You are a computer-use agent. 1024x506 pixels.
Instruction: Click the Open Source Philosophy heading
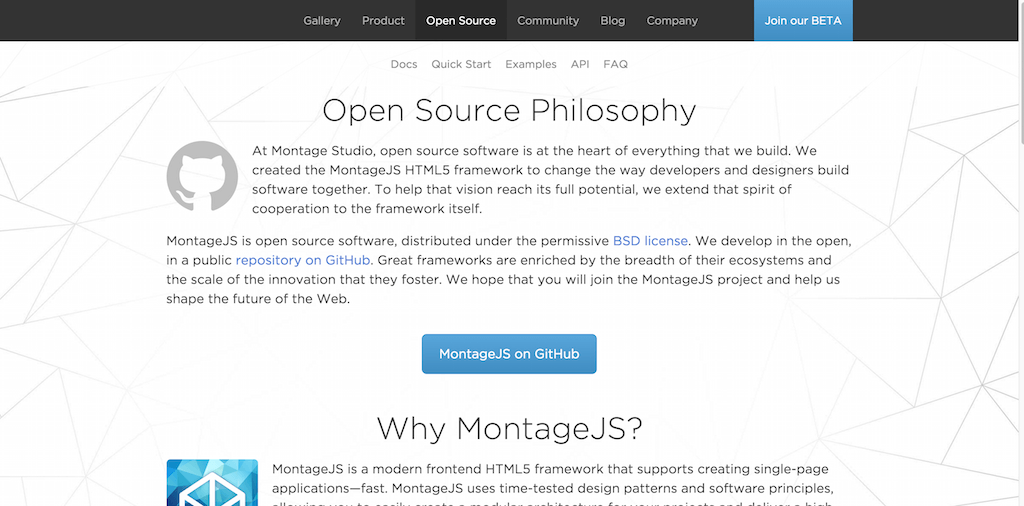pyautogui.click(x=509, y=111)
